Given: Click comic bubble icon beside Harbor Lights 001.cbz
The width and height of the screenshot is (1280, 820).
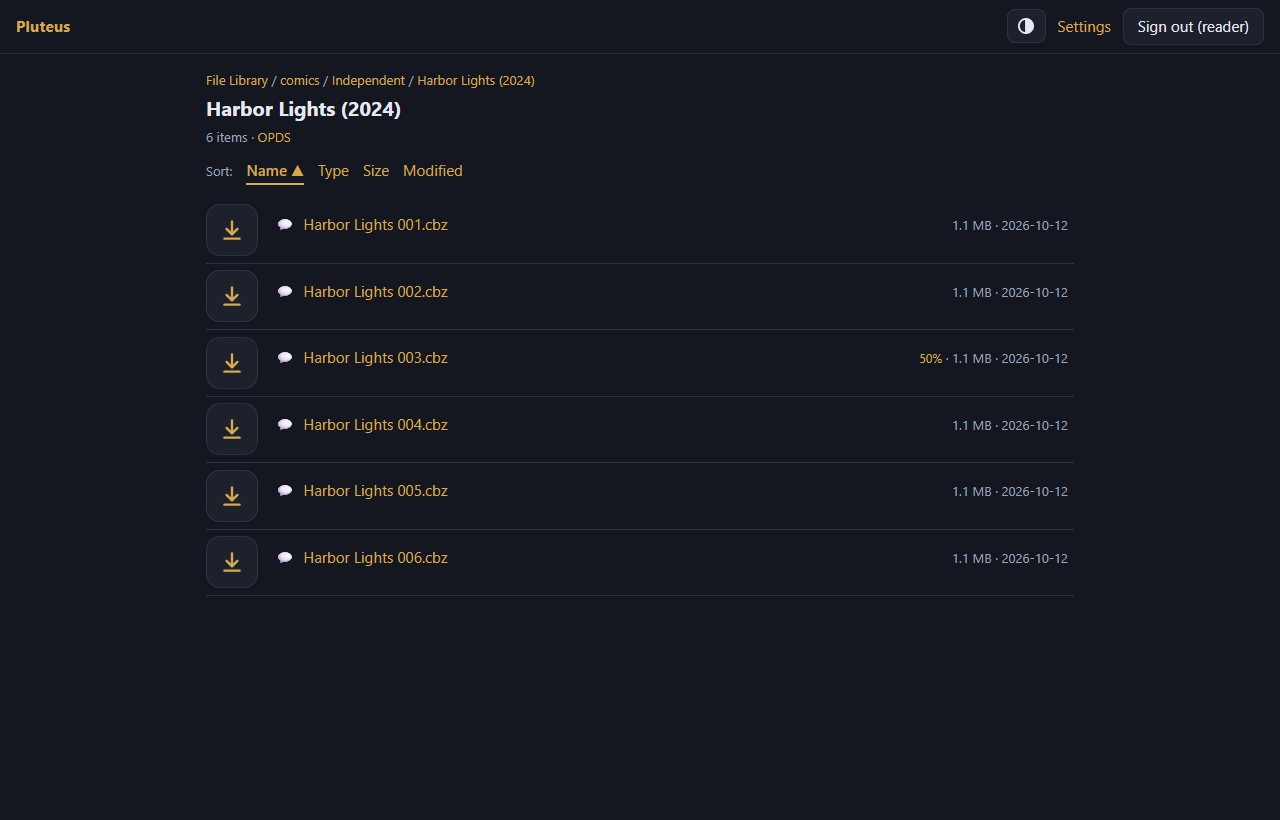Looking at the screenshot, I should [x=285, y=225].
